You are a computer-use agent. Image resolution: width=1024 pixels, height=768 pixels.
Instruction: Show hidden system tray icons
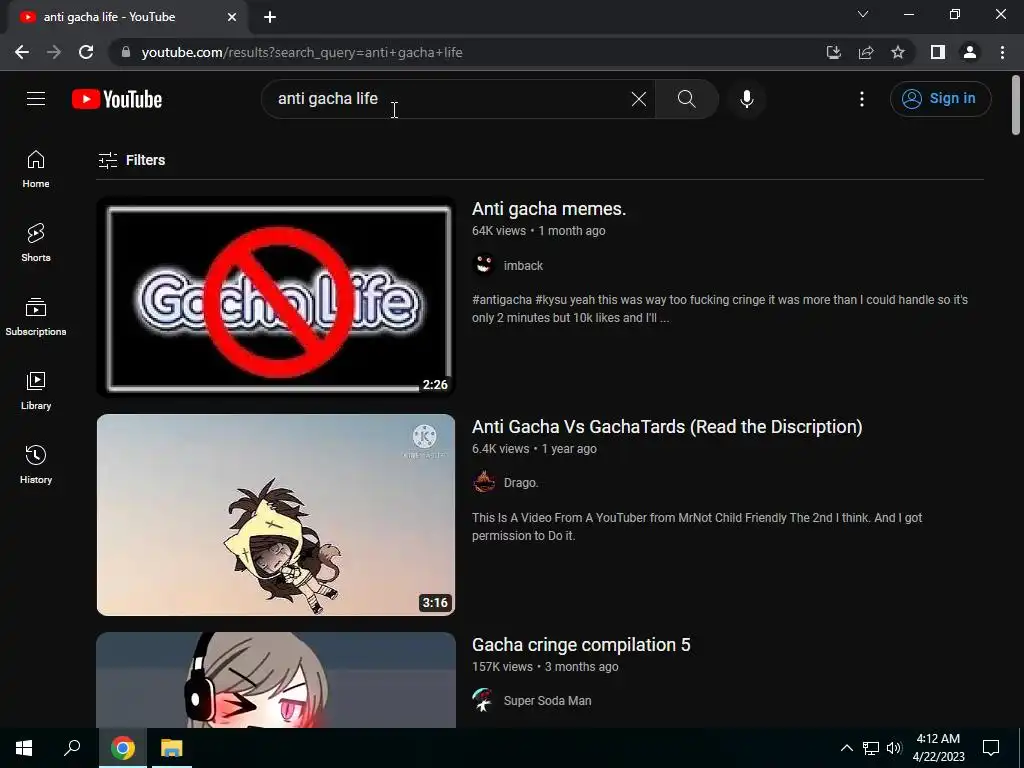click(846, 748)
